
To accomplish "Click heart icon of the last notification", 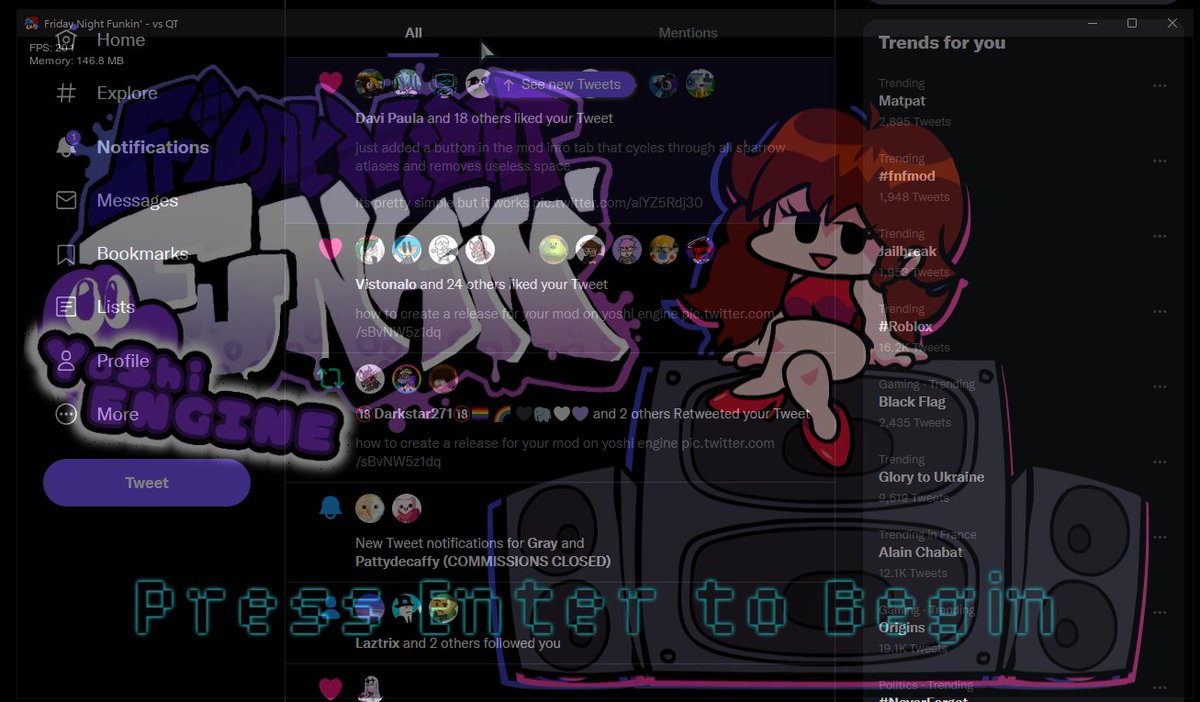I will tap(330, 688).
